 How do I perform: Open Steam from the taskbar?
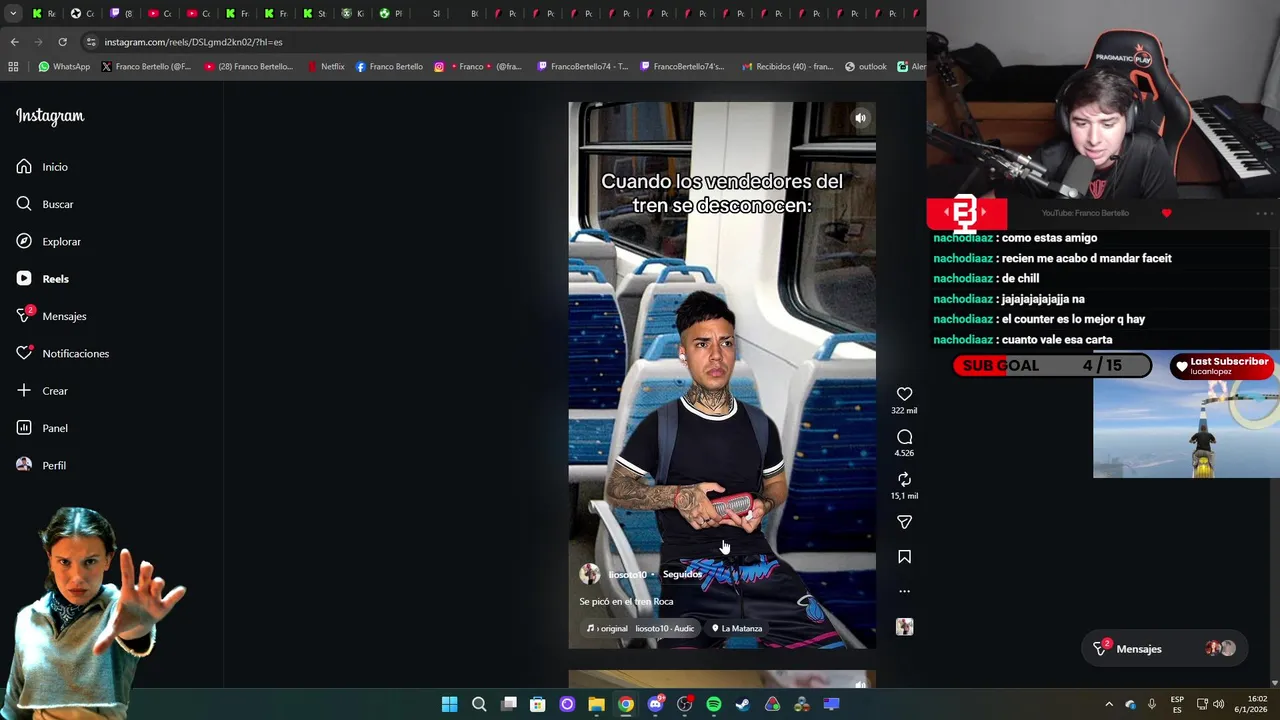pyautogui.click(x=743, y=704)
